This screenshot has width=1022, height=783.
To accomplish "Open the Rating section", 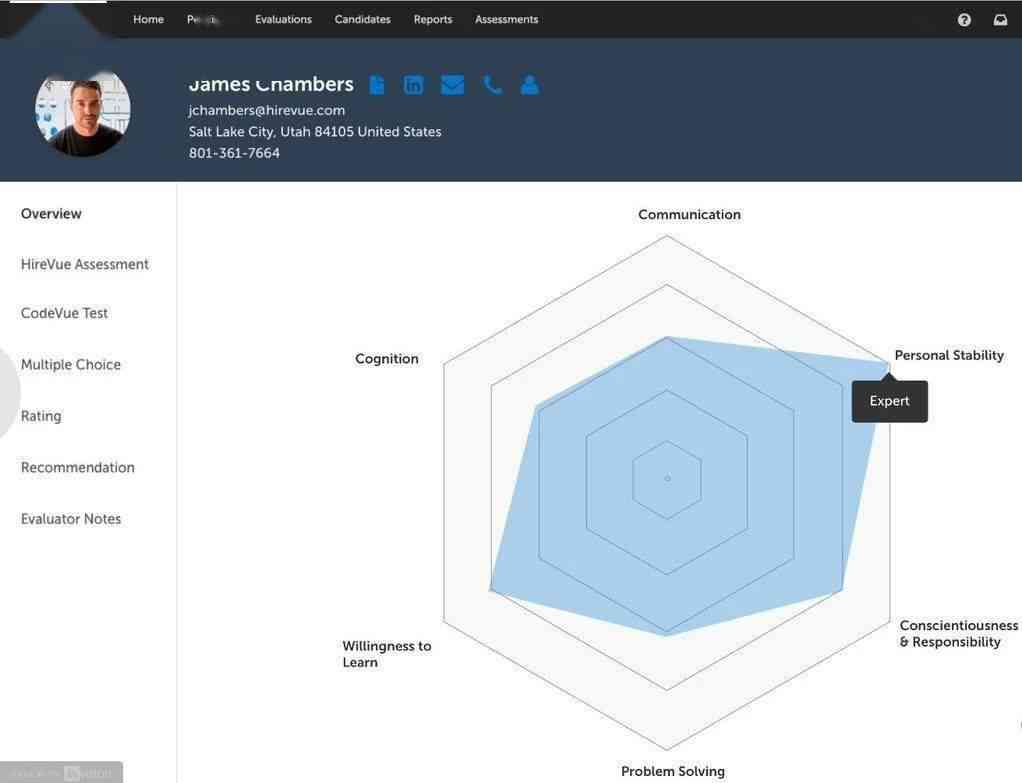I will pyautogui.click(x=41, y=416).
